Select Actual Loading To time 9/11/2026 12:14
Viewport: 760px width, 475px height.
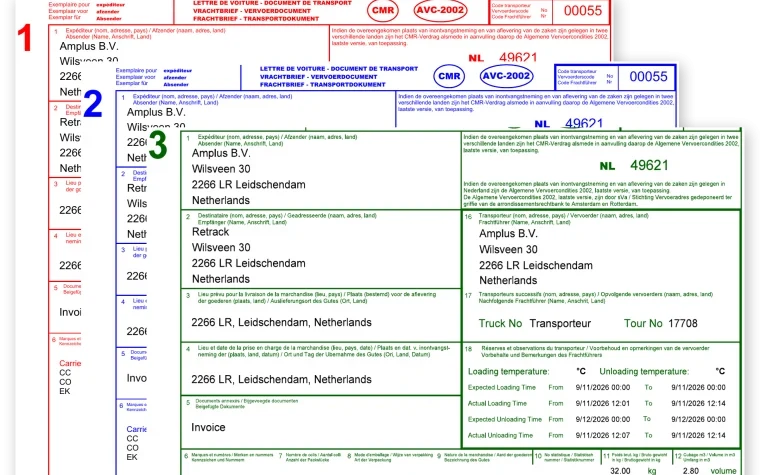(x=698, y=404)
